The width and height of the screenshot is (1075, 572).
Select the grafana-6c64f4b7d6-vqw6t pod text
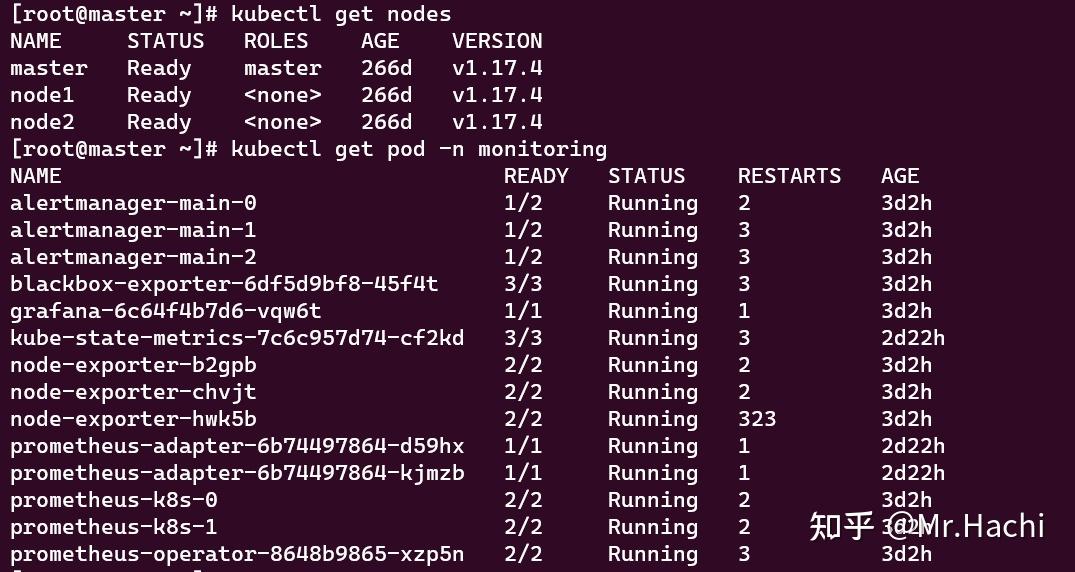[x=165, y=311]
